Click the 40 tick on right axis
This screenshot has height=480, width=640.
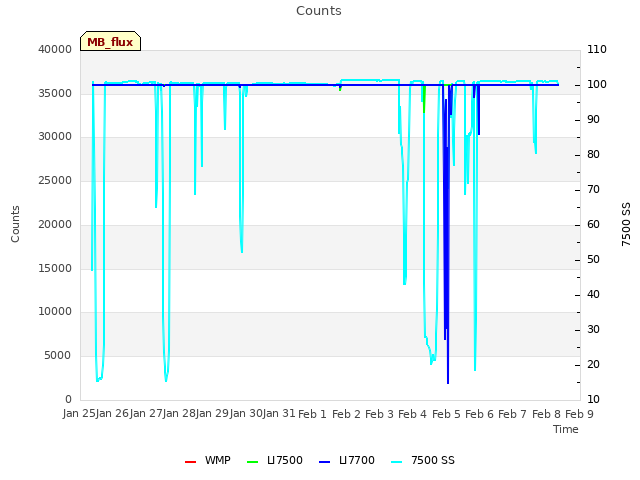(593, 294)
